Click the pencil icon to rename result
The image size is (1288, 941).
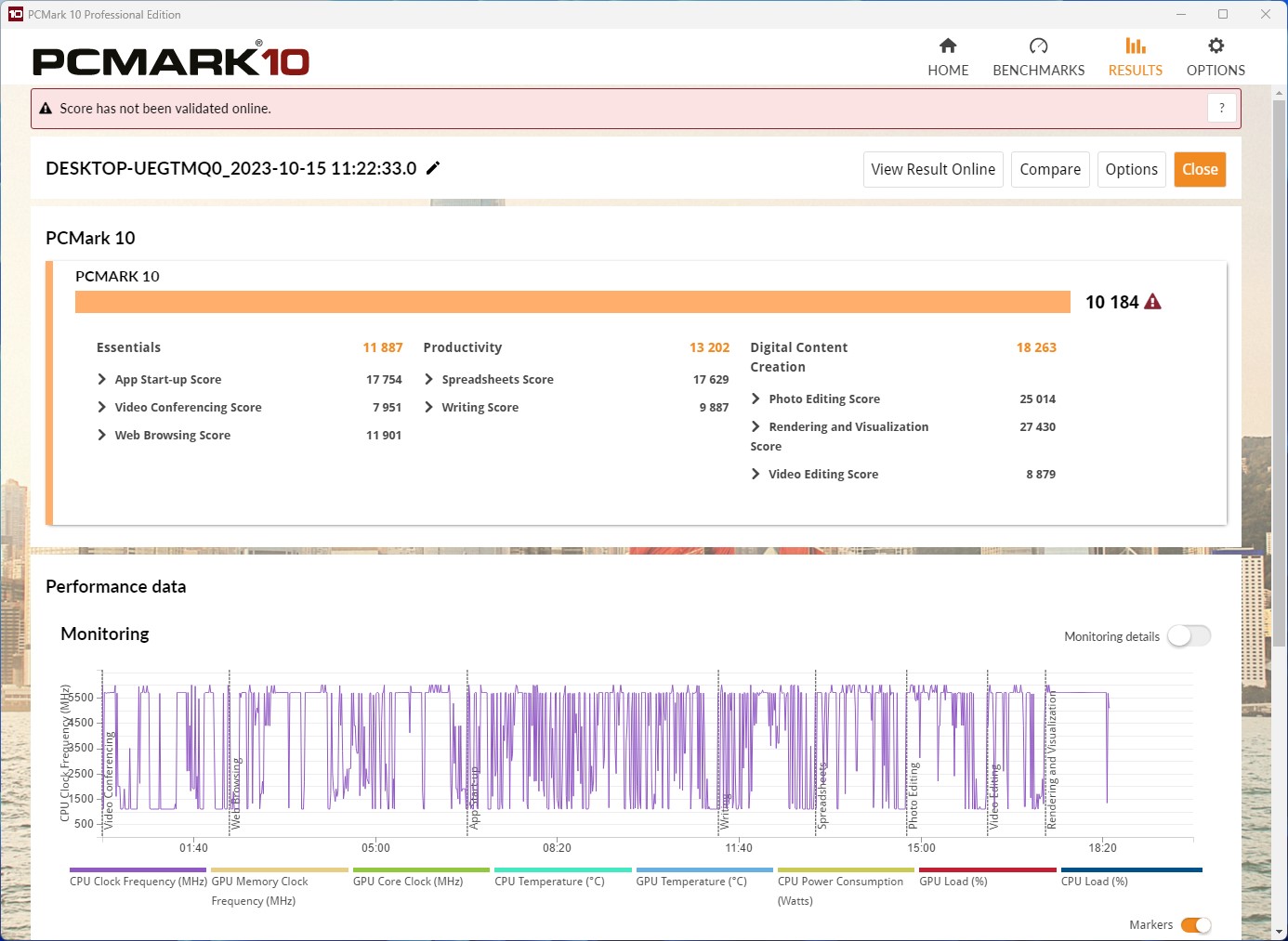[433, 168]
